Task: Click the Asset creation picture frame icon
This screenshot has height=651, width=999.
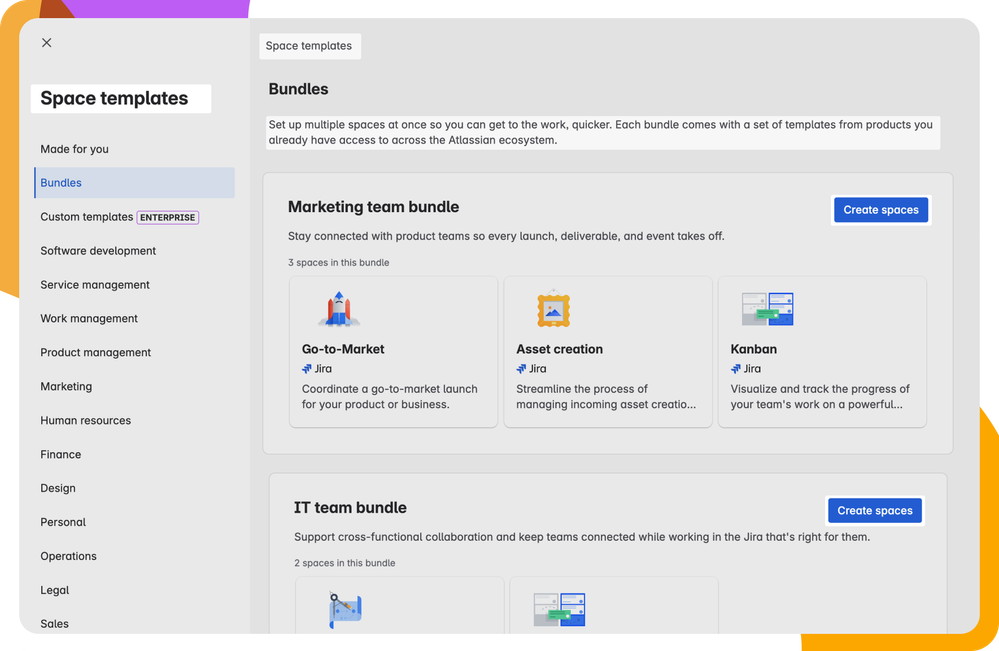Action: coord(553,309)
